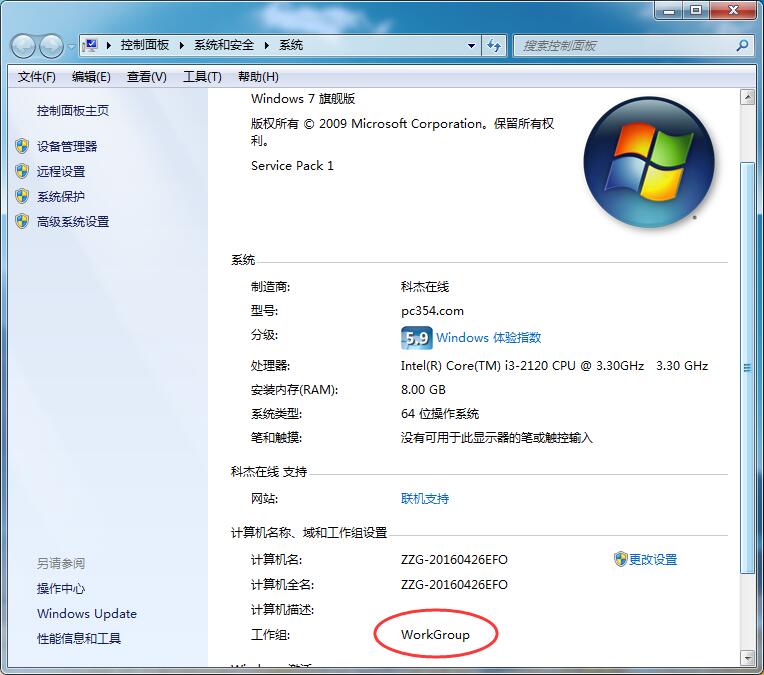Click the shield icon beside 系统保护
The height and width of the screenshot is (675, 764).
[x=22, y=196]
